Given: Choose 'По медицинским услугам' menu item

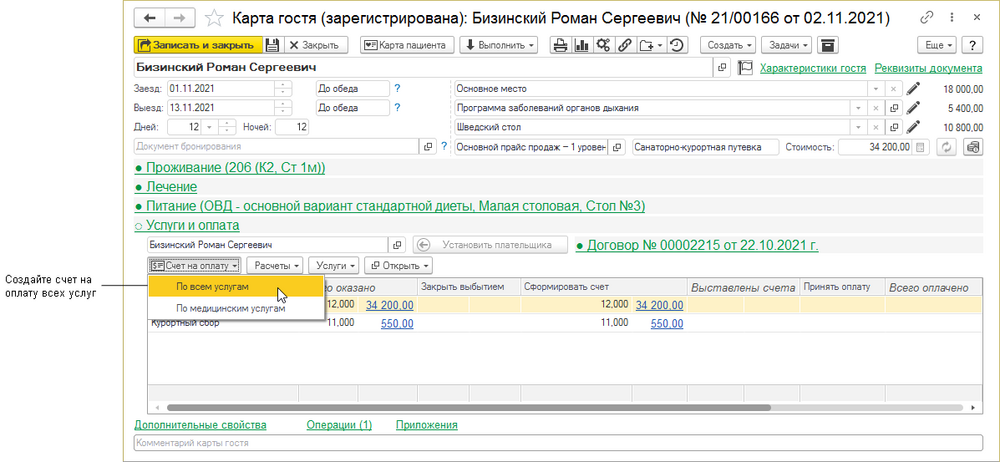Looking at the screenshot, I should pos(230,308).
